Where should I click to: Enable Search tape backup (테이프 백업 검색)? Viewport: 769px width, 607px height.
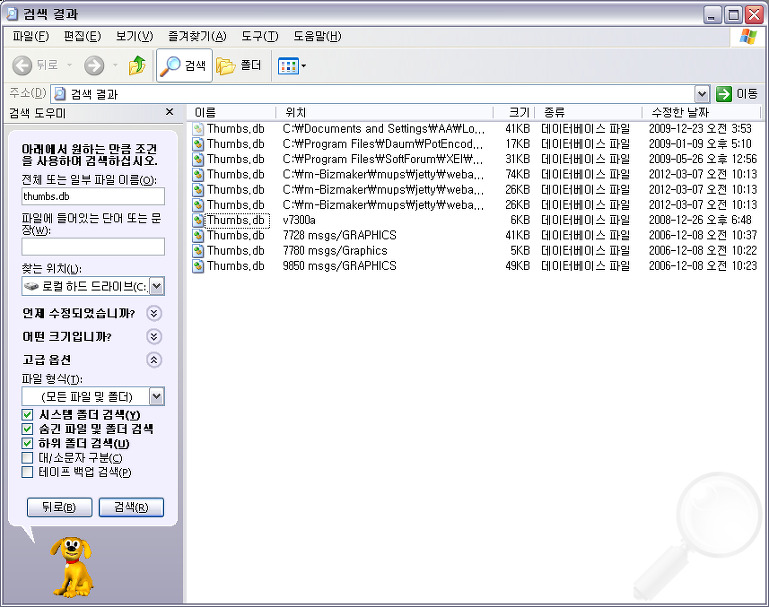(x=27, y=472)
